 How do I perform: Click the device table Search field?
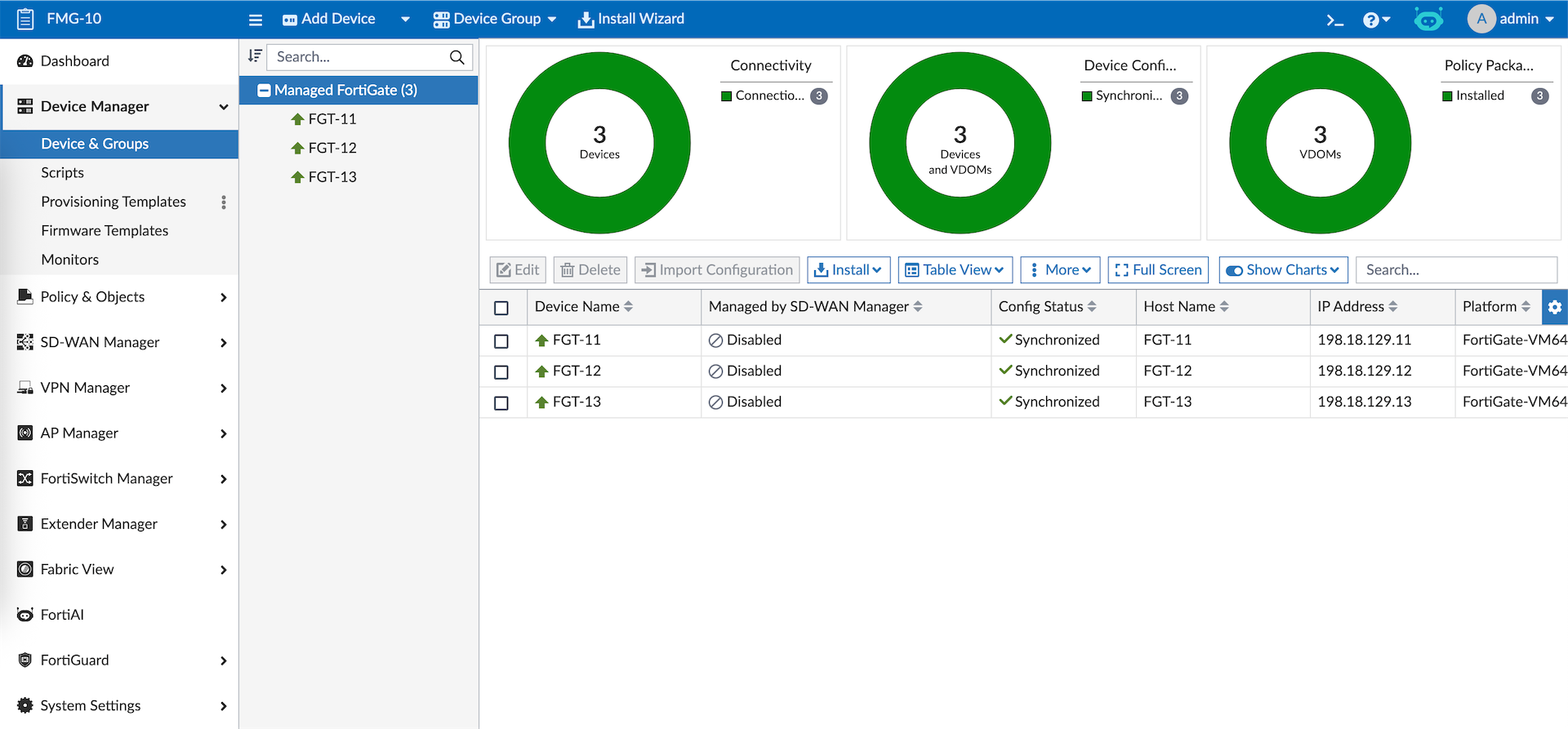point(1455,270)
